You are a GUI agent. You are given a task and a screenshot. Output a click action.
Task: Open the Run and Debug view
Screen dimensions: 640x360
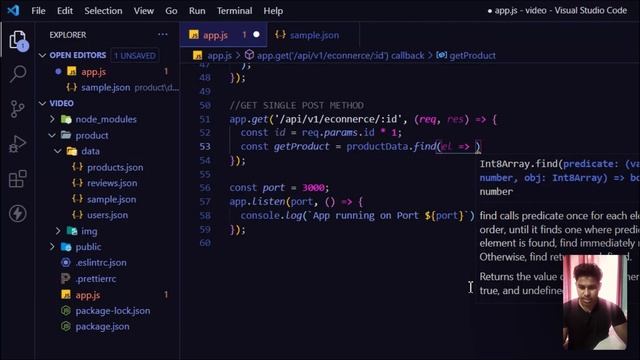(18, 144)
